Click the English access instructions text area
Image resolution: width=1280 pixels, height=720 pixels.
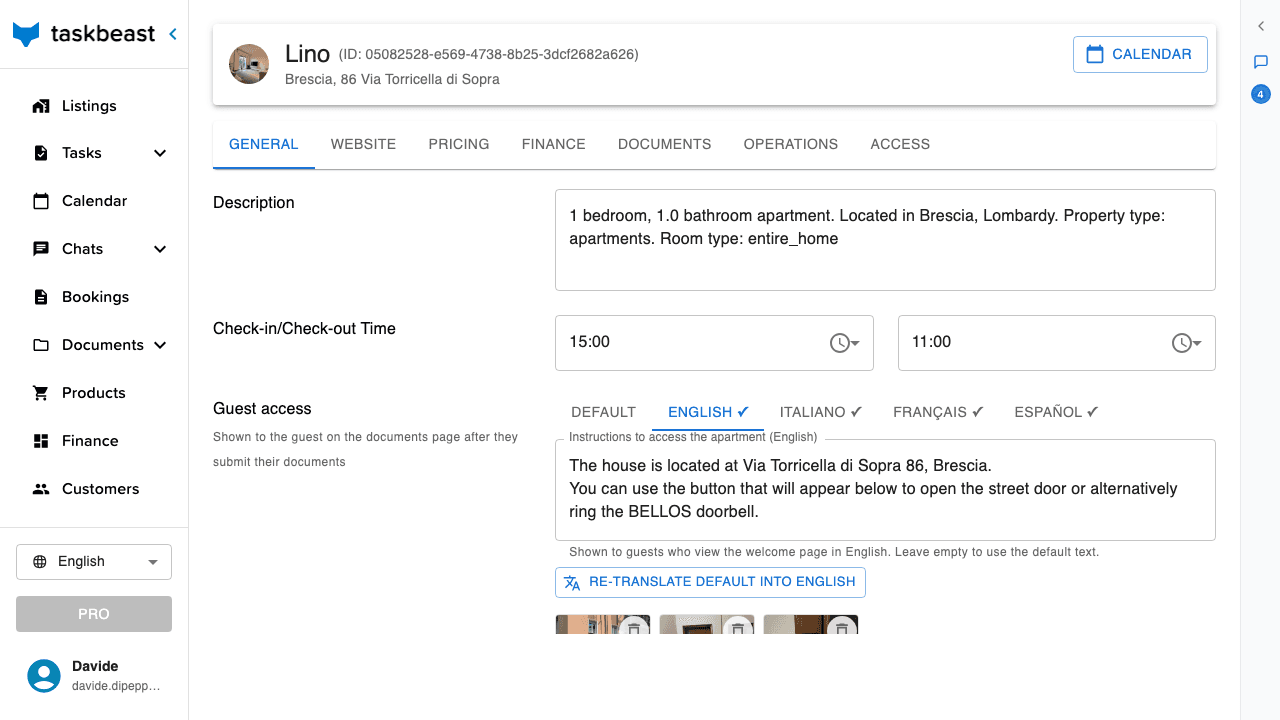[885, 489]
